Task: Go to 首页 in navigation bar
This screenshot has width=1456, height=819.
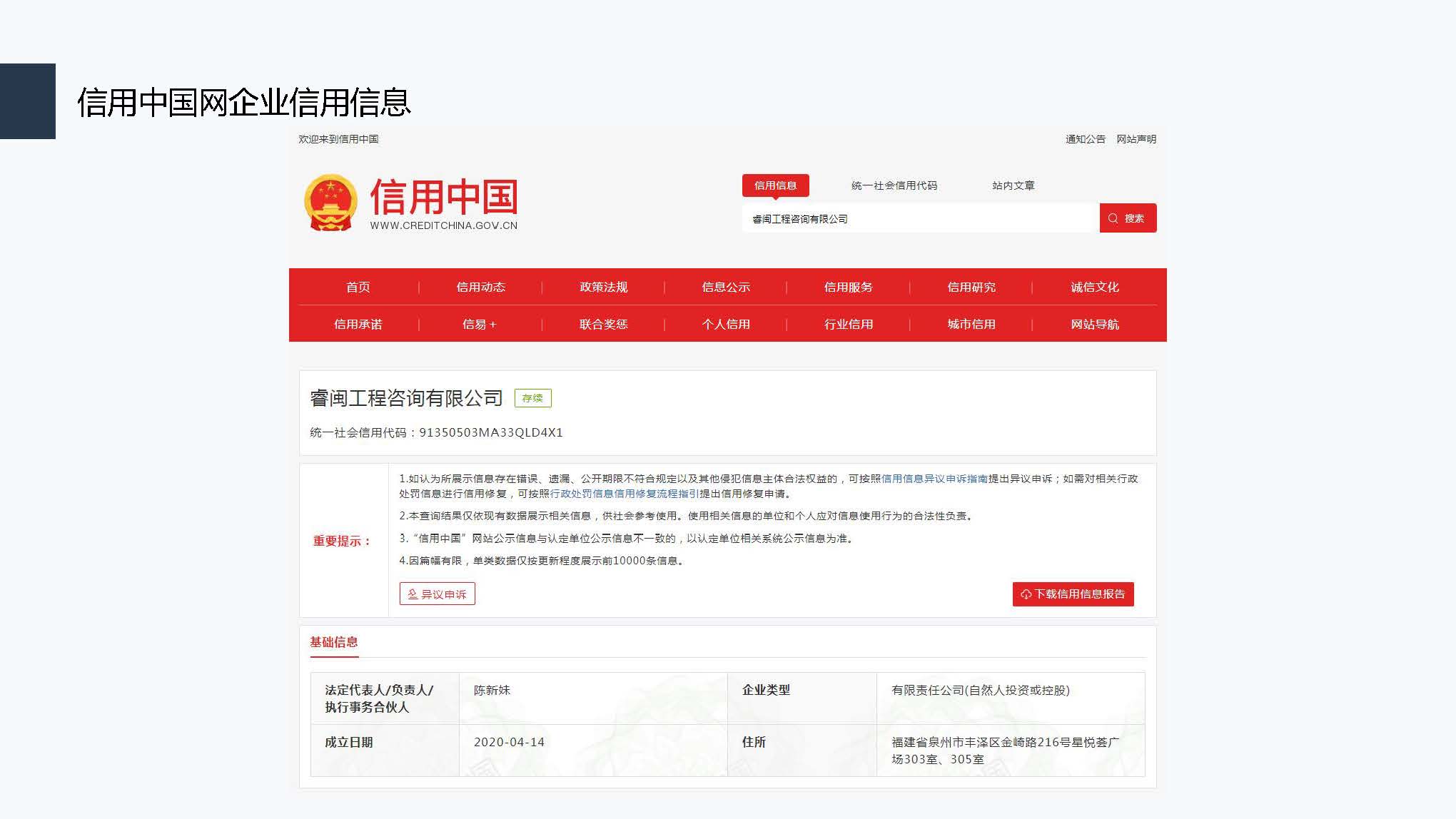Action: [x=358, y=287]
